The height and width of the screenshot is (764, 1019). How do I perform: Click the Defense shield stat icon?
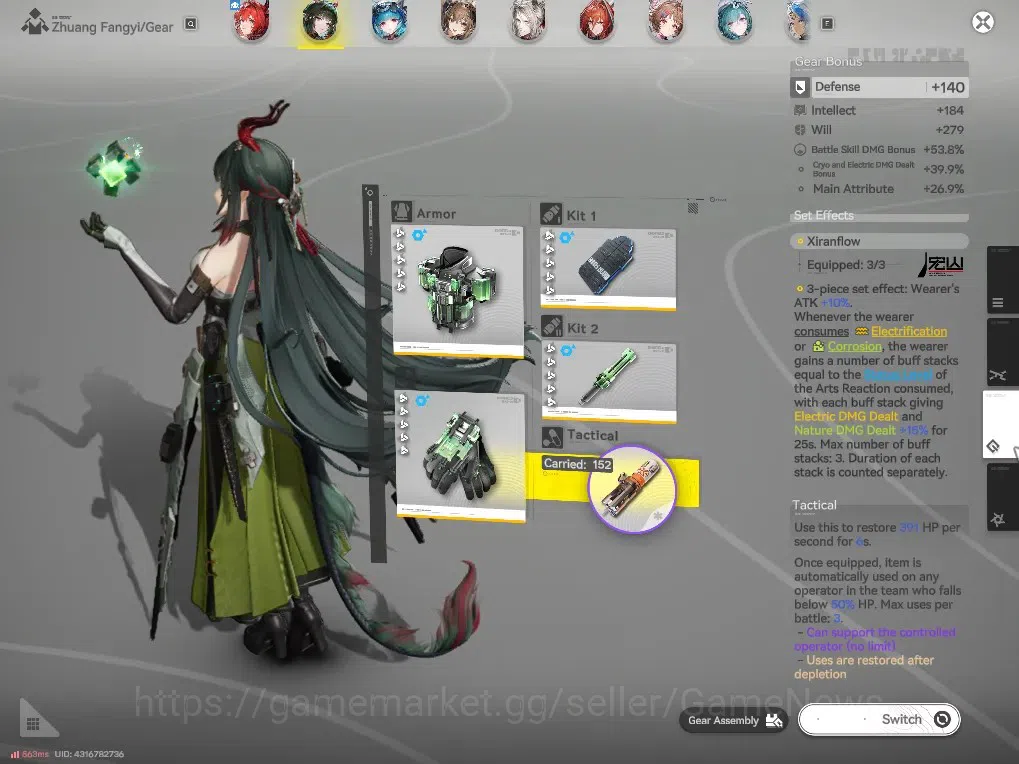(800, 87)
